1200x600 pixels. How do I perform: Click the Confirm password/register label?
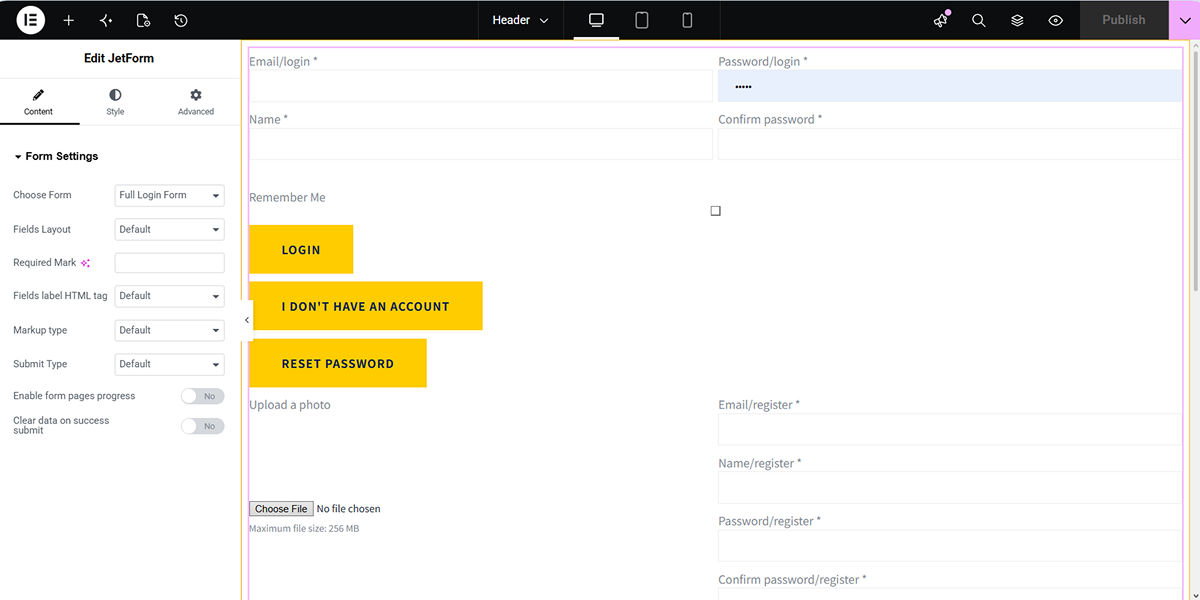coord(792,580)
